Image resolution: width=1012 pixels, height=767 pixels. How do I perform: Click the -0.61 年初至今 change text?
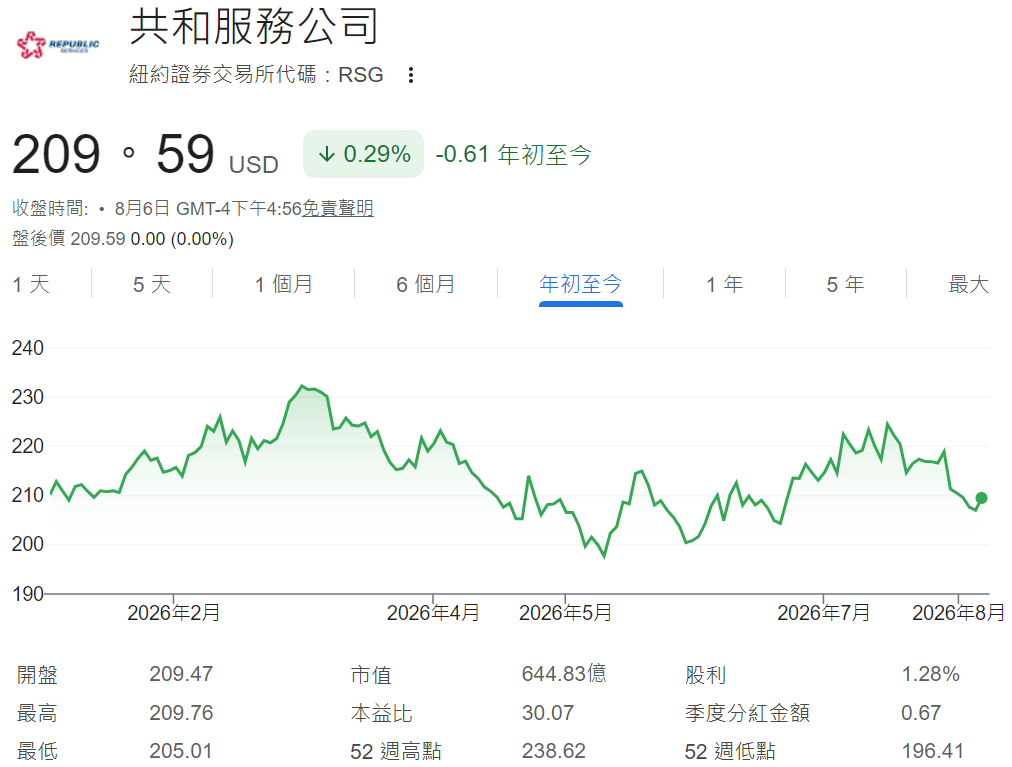[514, 154]
